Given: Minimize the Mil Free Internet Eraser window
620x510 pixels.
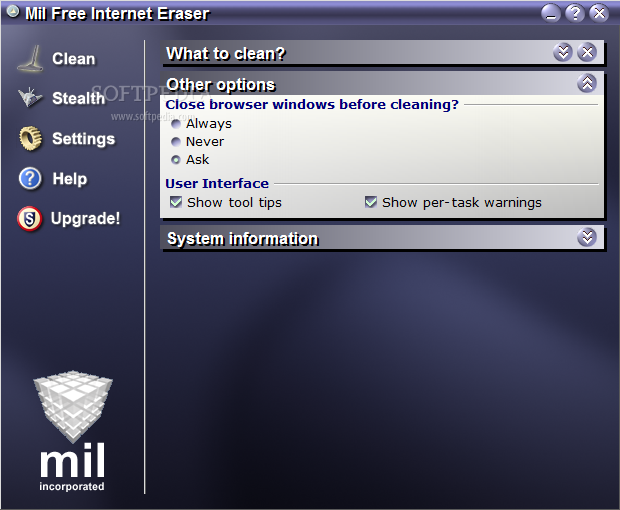Looking at the screenshot, I should coord(551,13).
